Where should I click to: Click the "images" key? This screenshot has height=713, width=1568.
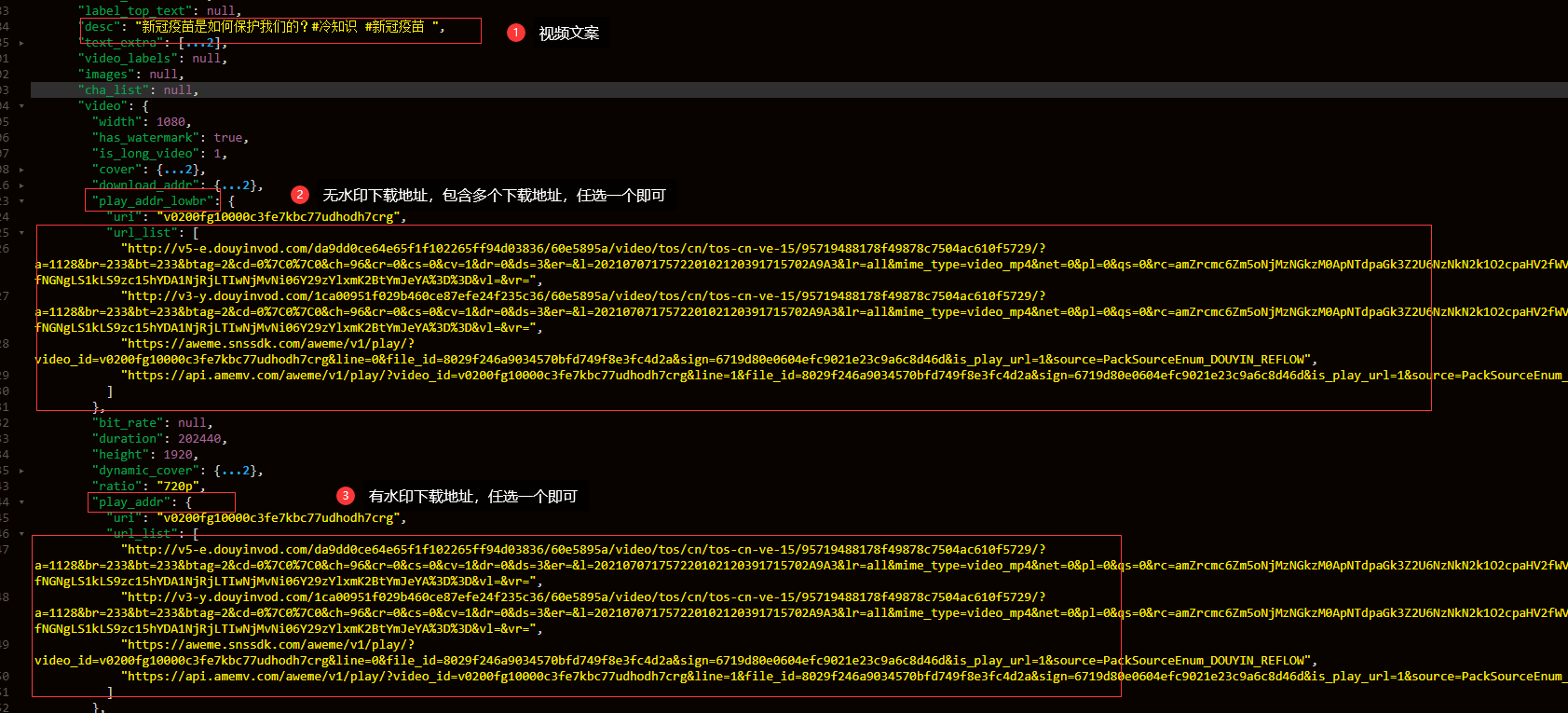click(x=106, y=75)
